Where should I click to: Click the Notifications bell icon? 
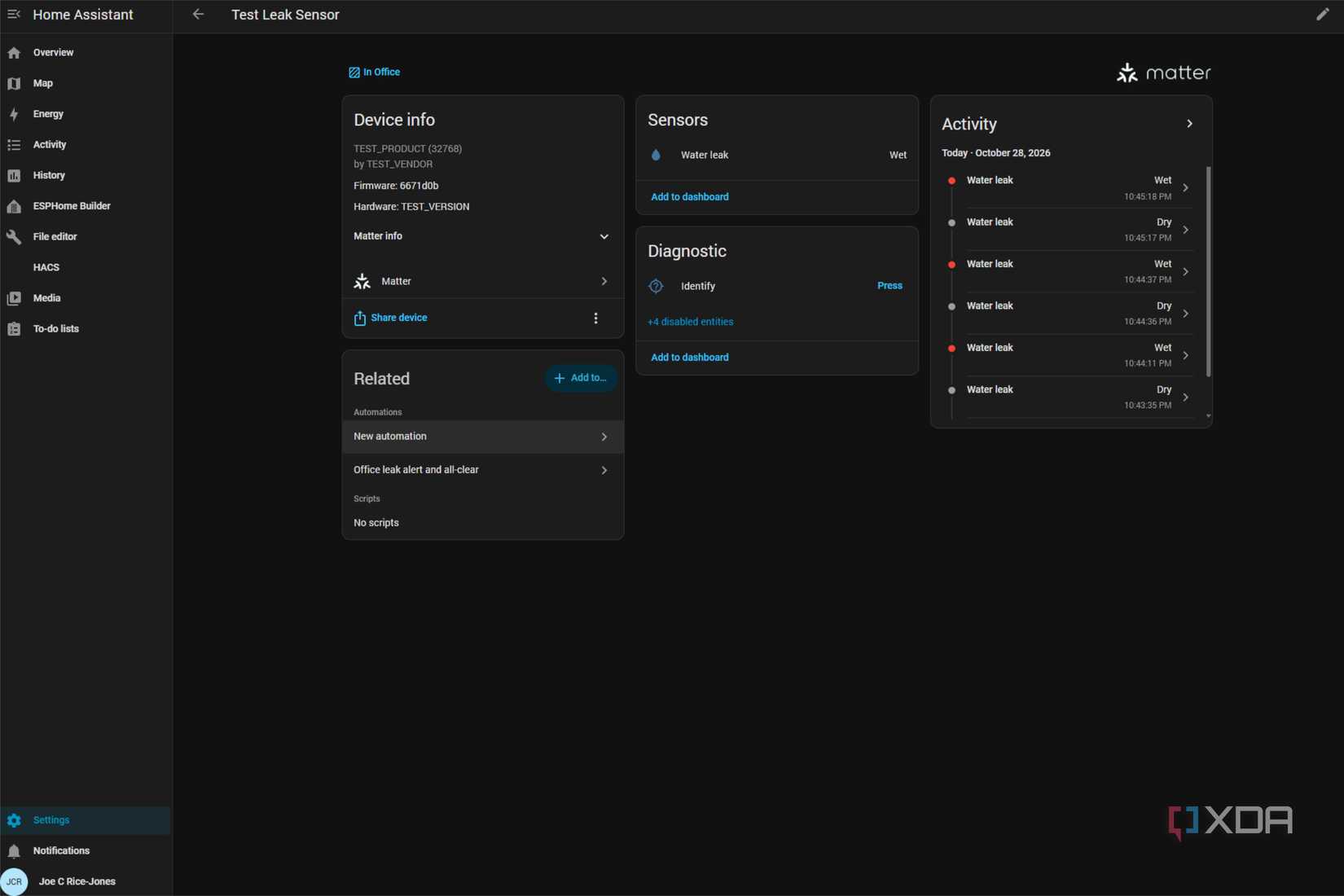pyautogui.click(x=14, y=851)
